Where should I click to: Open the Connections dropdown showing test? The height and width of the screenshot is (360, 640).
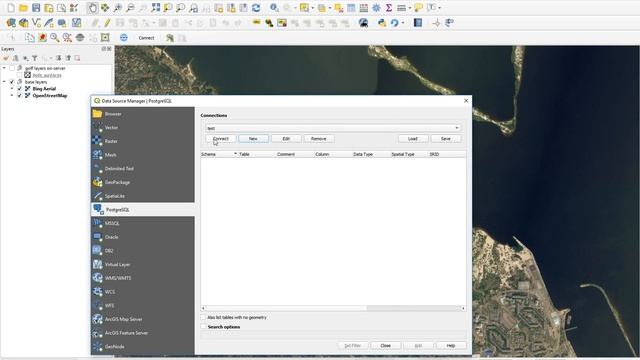[333, 128]
